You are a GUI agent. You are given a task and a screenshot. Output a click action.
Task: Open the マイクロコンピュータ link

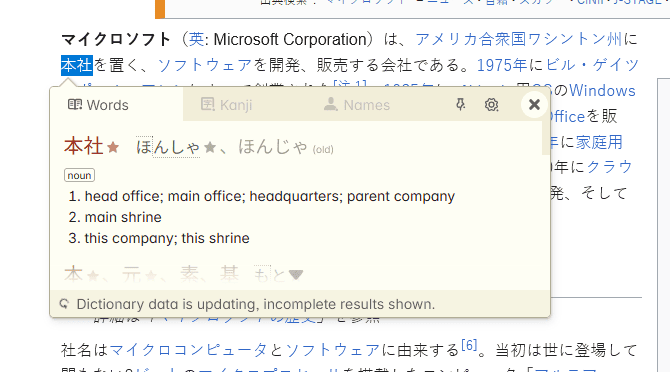(x=188, y=350)
